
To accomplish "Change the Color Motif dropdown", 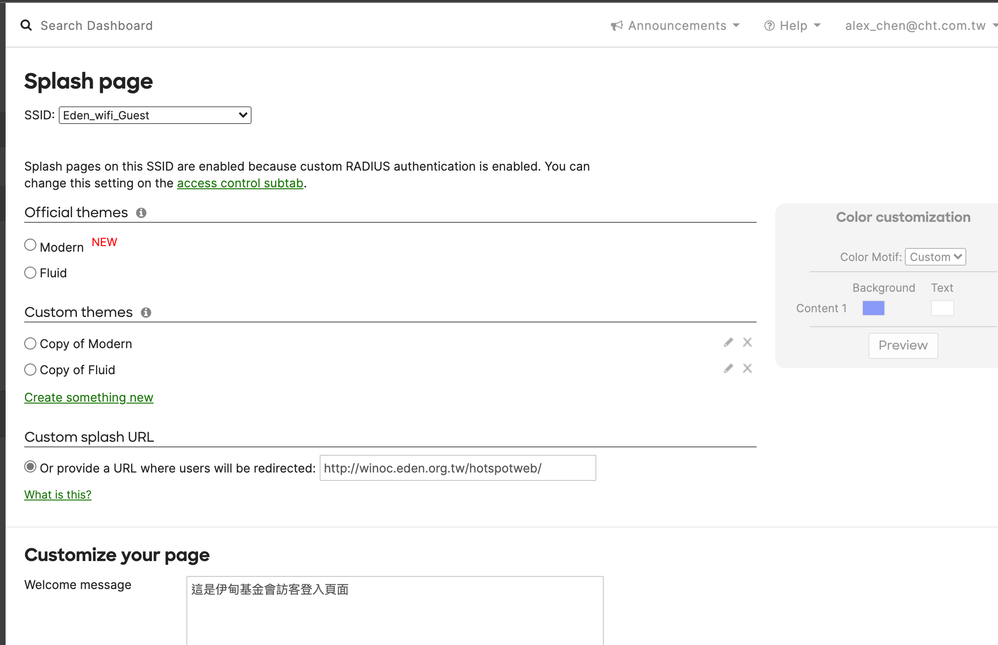I will pyautogui.click(x=935, y=256).
